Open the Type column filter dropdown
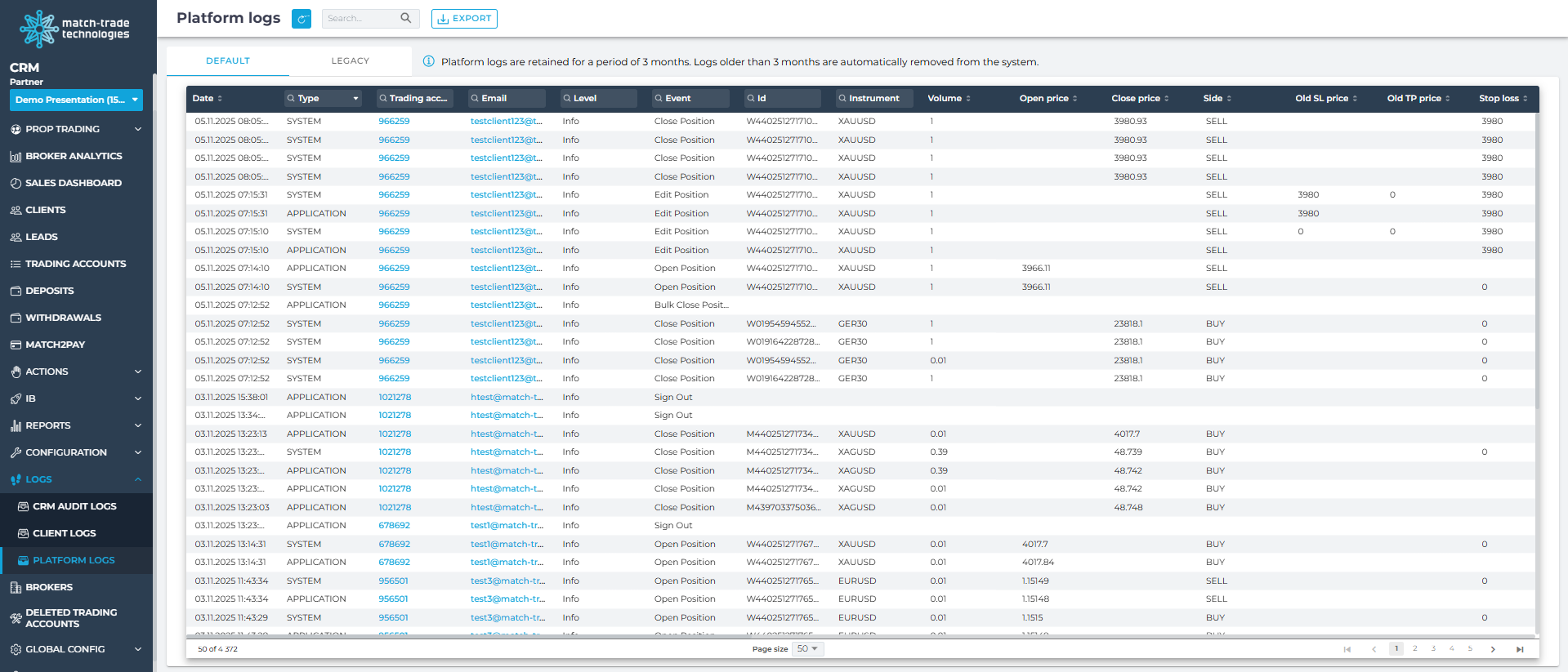Viewport: 1568px width, 672px height. [x=355, y=99]
